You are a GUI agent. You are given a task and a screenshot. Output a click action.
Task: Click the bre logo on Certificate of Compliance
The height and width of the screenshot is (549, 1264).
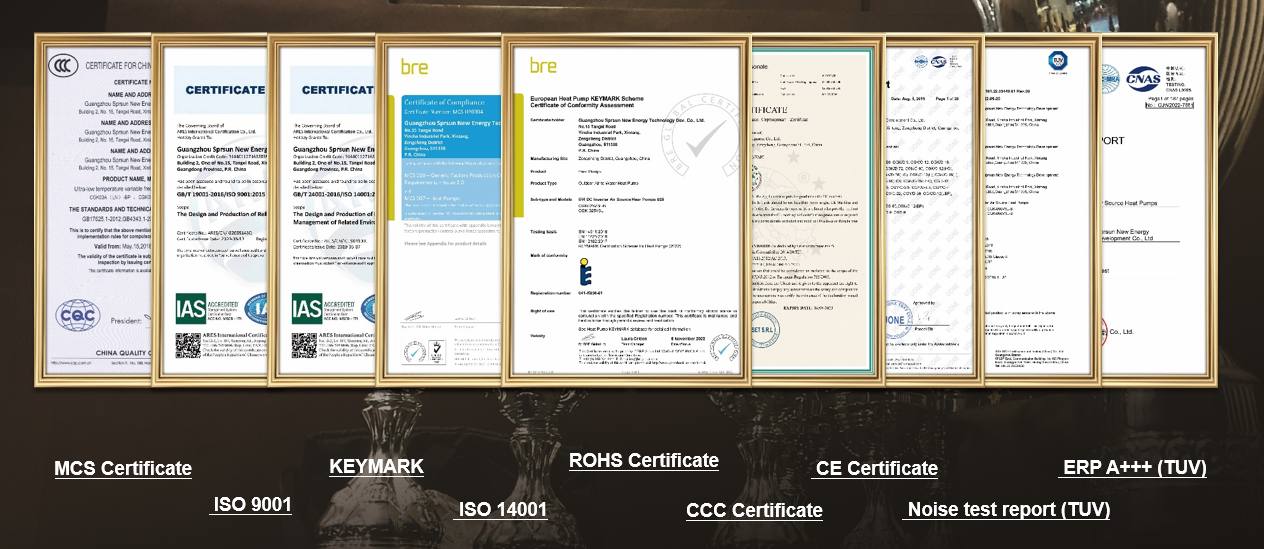point(414,67)
